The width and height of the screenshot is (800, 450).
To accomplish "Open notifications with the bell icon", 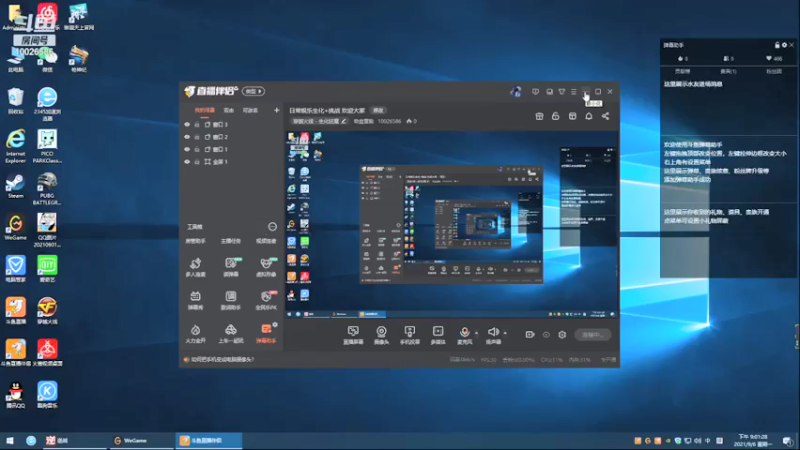I will [589, 116].
